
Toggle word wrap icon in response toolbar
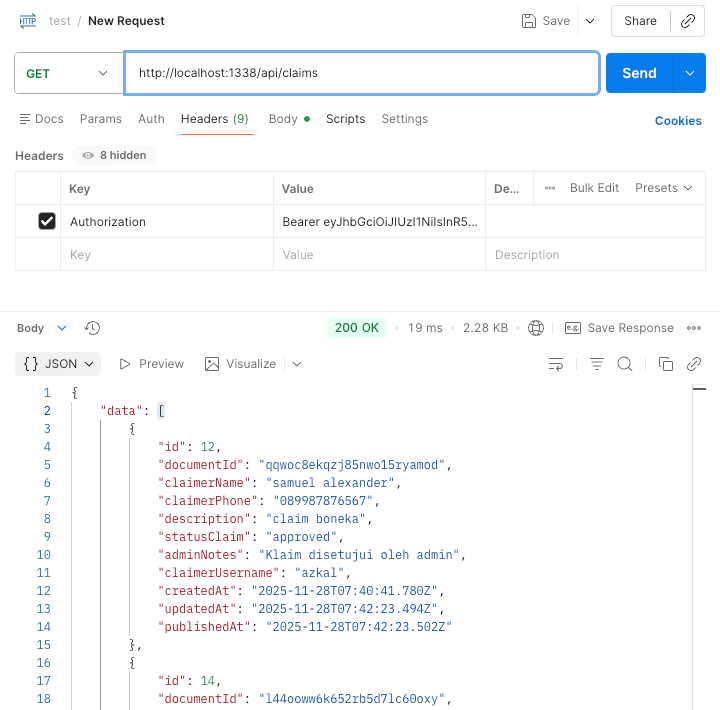(556, 364)
